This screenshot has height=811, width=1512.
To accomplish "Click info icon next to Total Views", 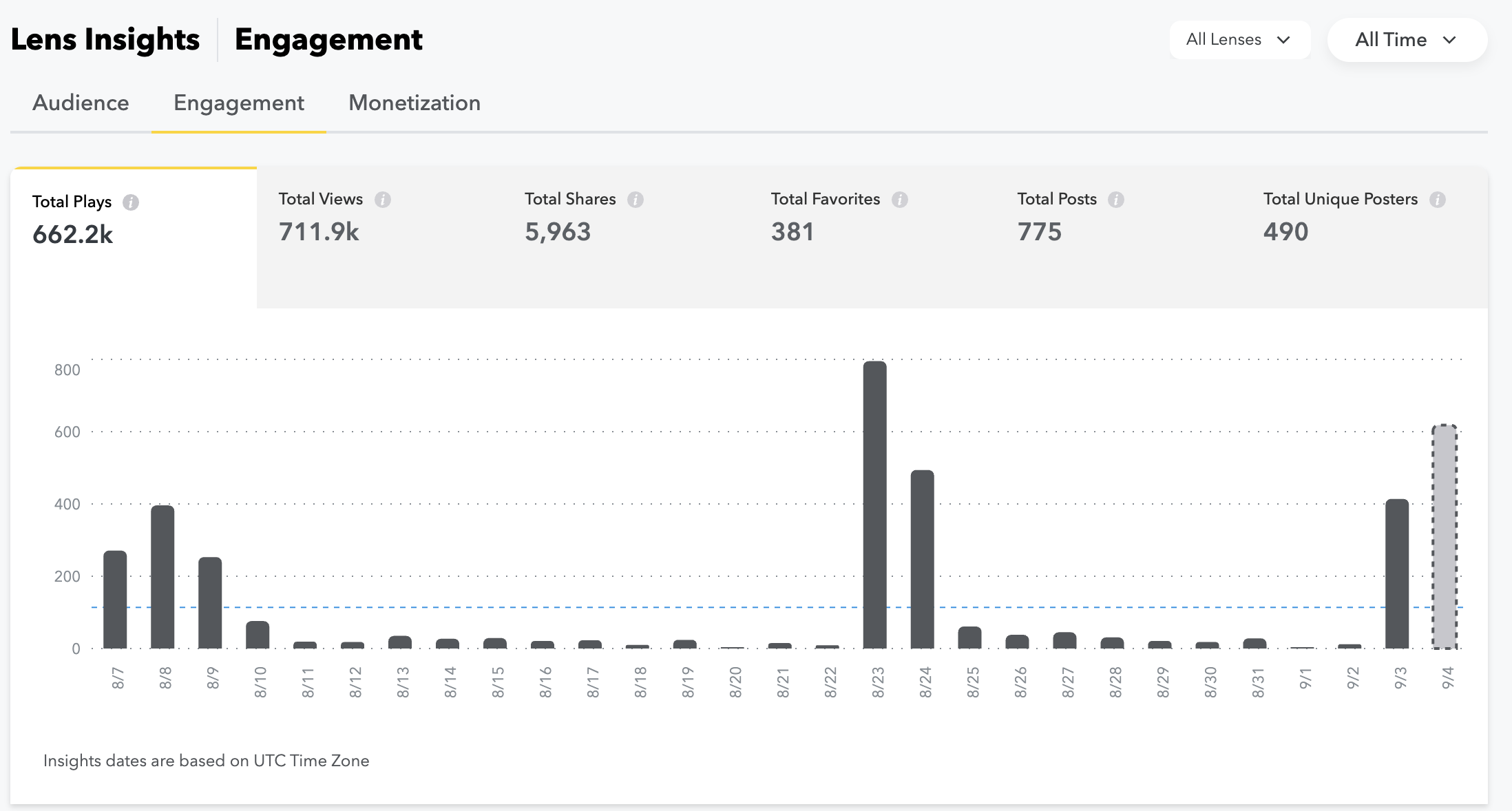I will [383, 200].
